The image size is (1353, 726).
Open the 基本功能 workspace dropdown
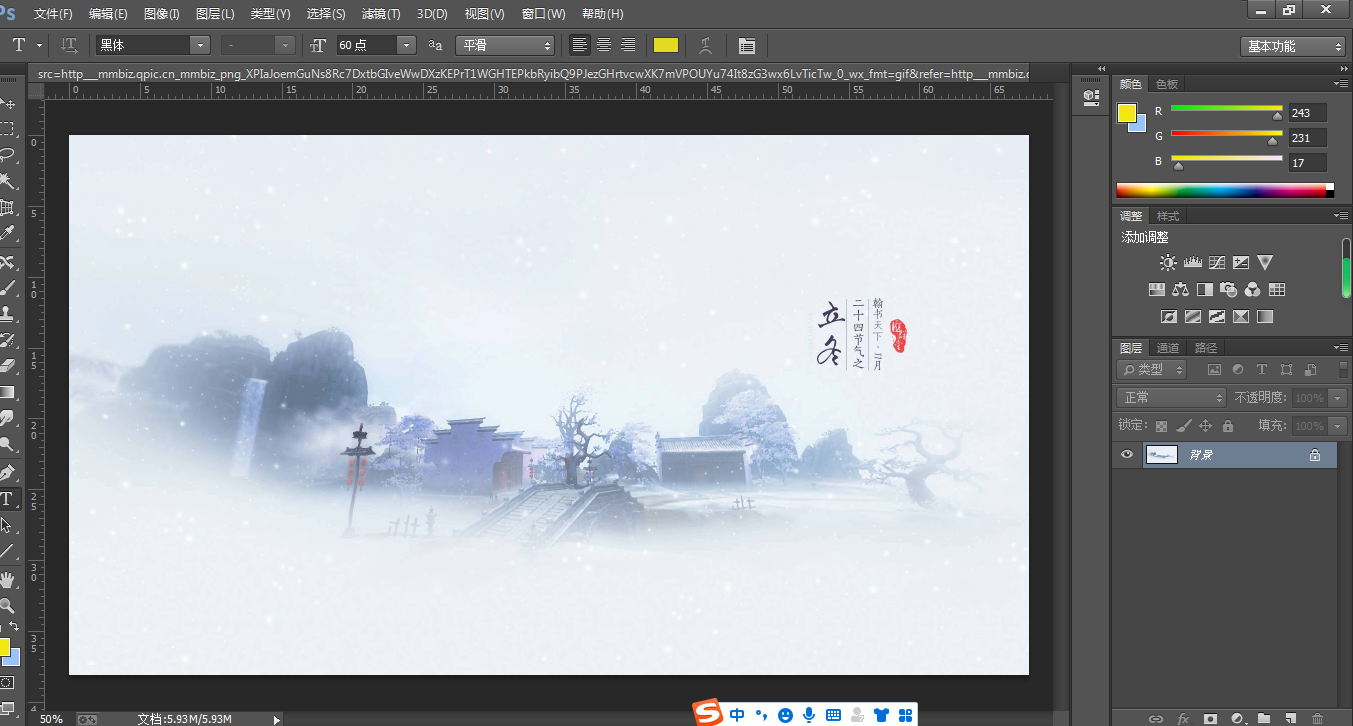(1293, 46)
